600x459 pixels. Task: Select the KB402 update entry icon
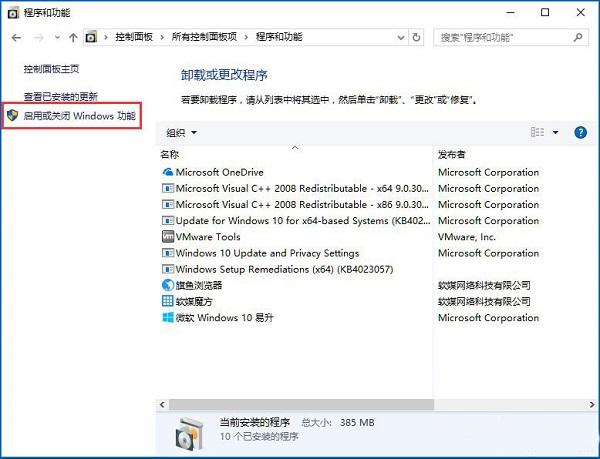[x=168, y=220]
